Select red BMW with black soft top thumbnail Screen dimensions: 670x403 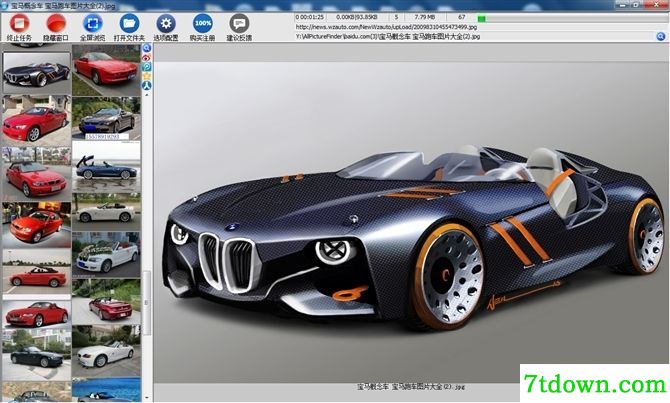[36, 173]
